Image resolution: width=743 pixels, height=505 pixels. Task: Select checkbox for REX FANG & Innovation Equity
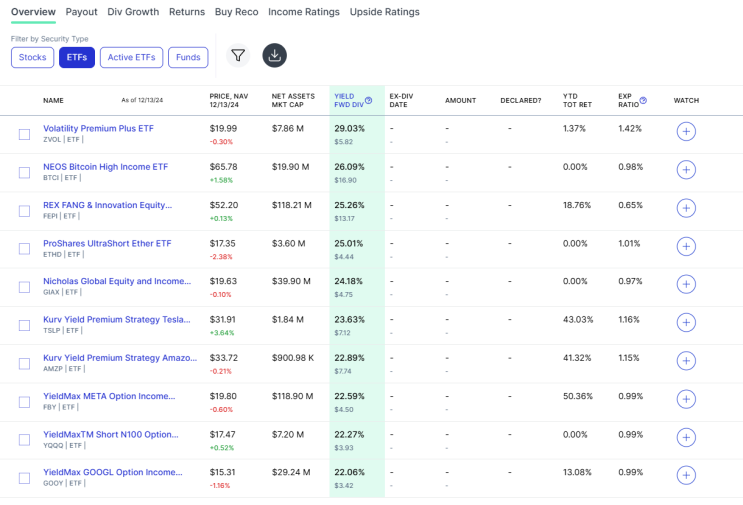(25, 211)
